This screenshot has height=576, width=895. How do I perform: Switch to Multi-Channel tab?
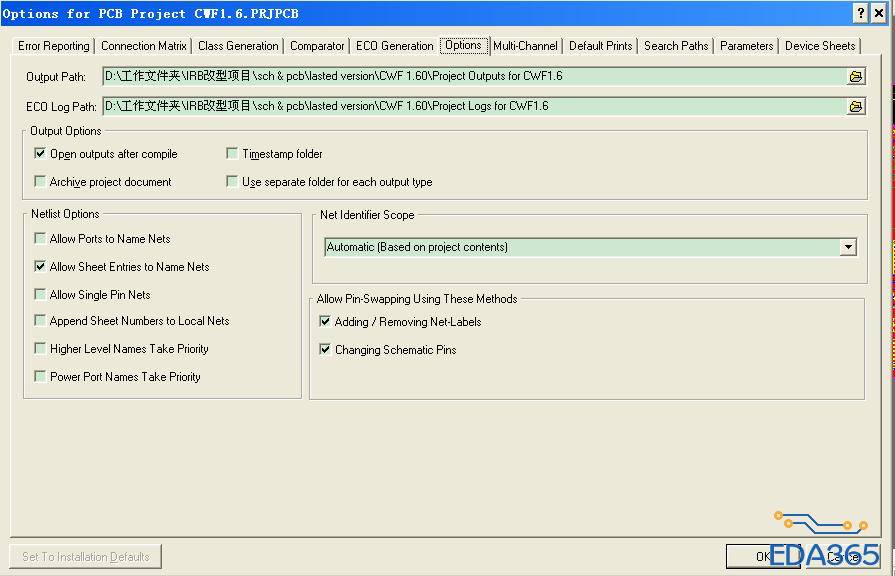tap(525, 46)
